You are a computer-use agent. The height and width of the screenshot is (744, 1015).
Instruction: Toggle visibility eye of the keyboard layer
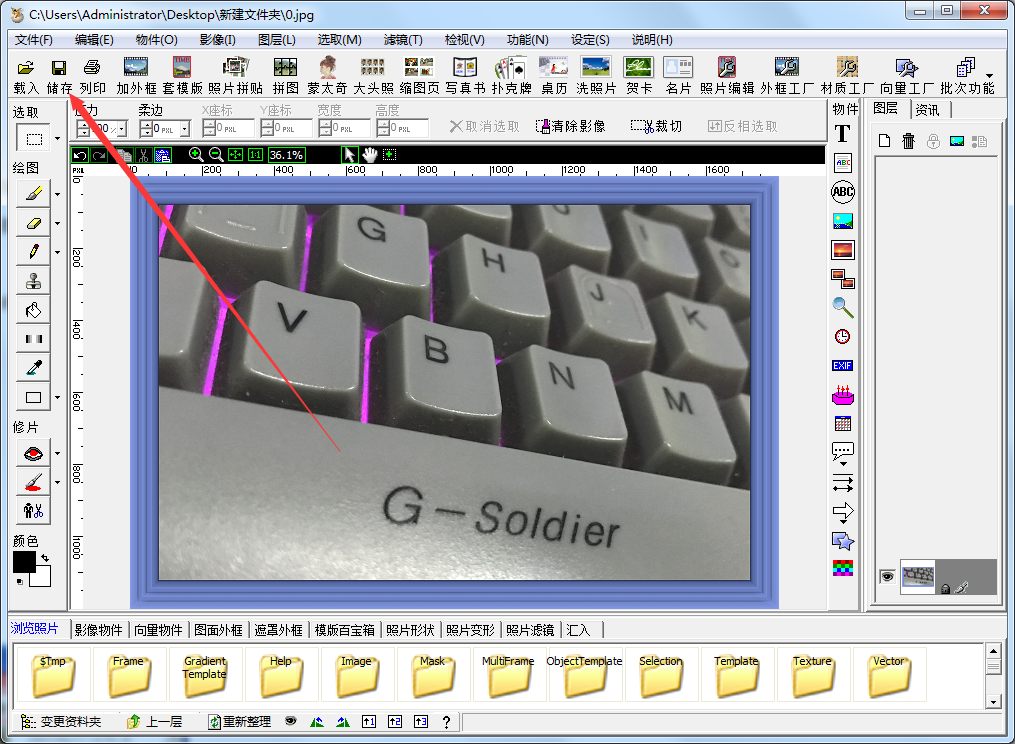pos(887,576)
